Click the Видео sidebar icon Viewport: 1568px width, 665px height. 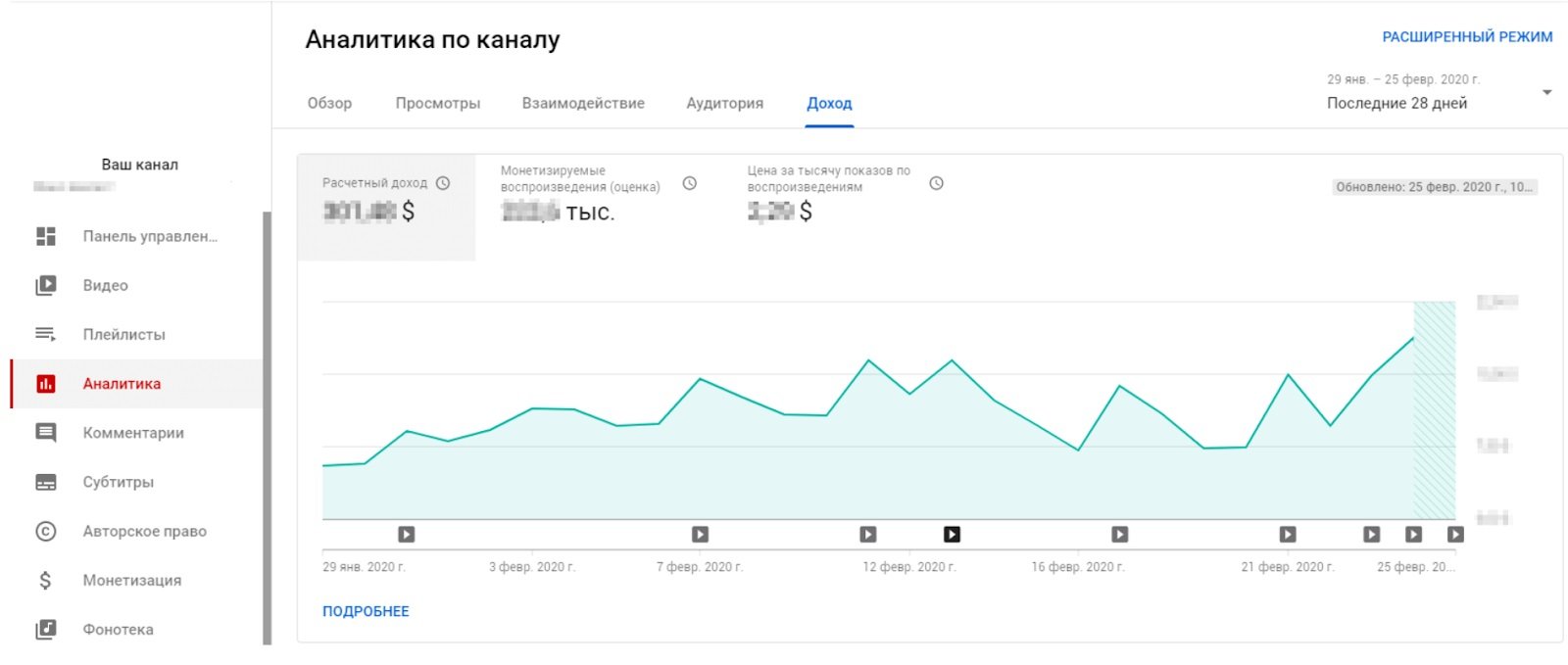point(46,285)
